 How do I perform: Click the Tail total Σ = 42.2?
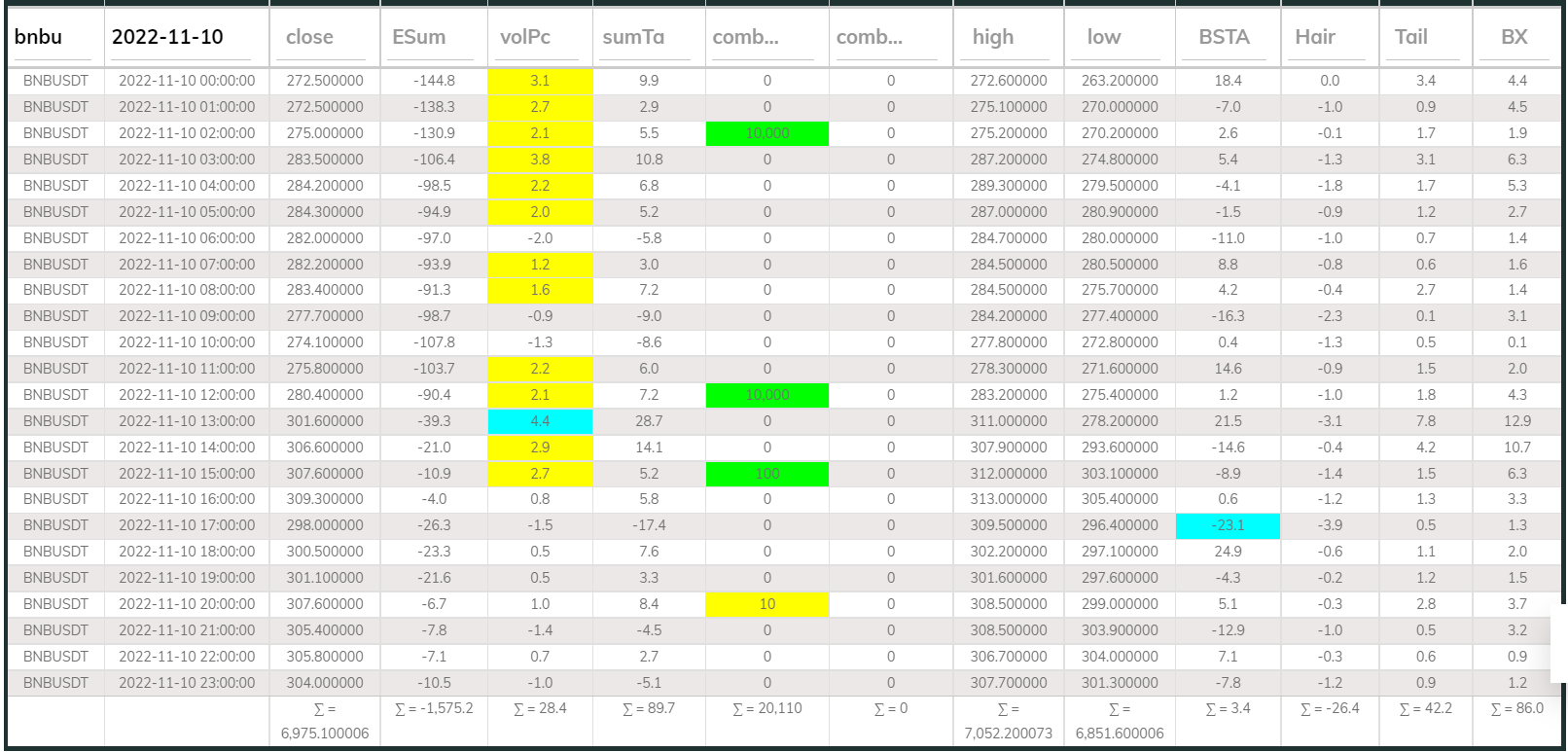1426,708
